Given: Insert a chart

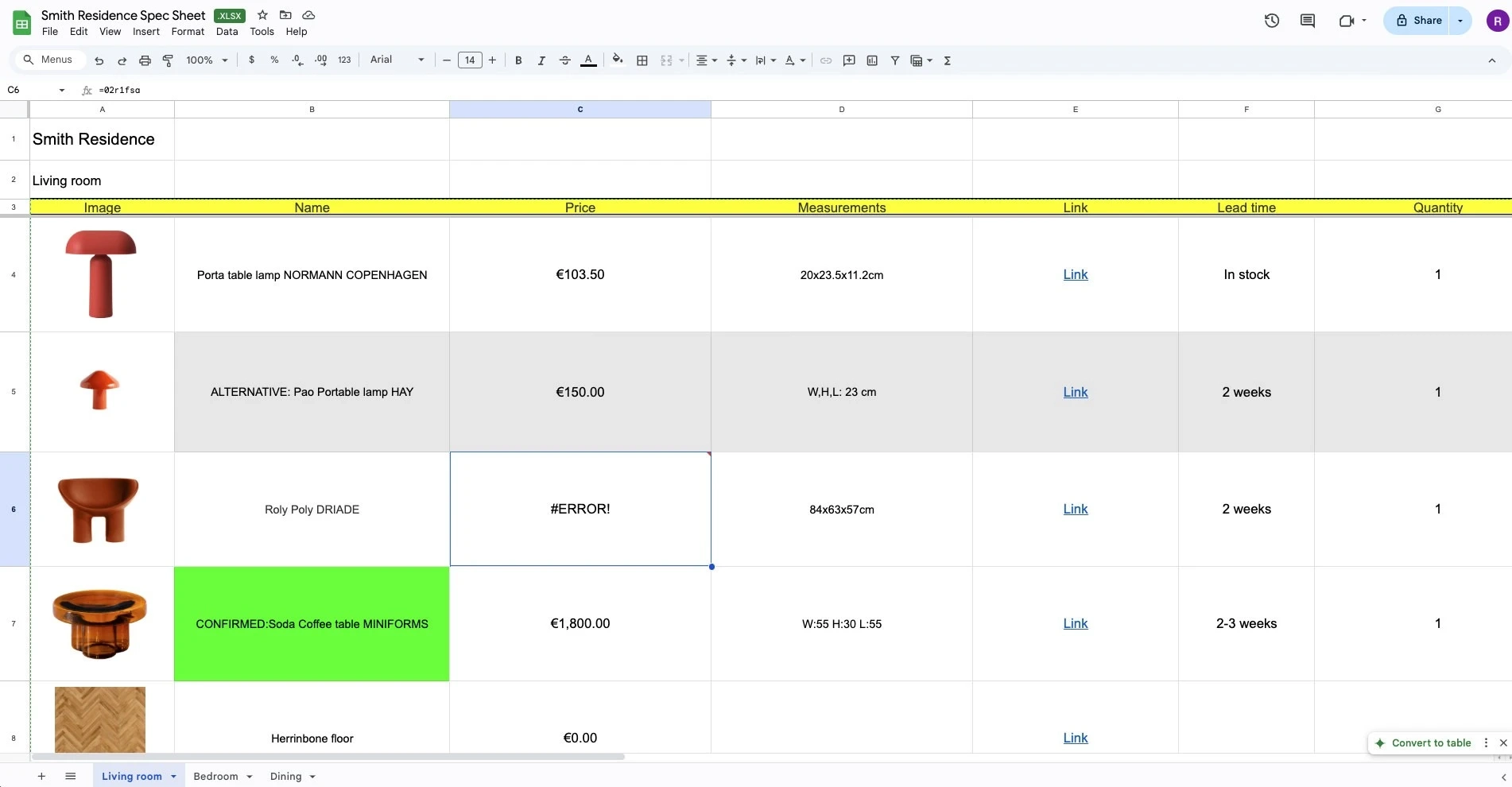Looking at the screenshot, I should click(x=872, y=60).
